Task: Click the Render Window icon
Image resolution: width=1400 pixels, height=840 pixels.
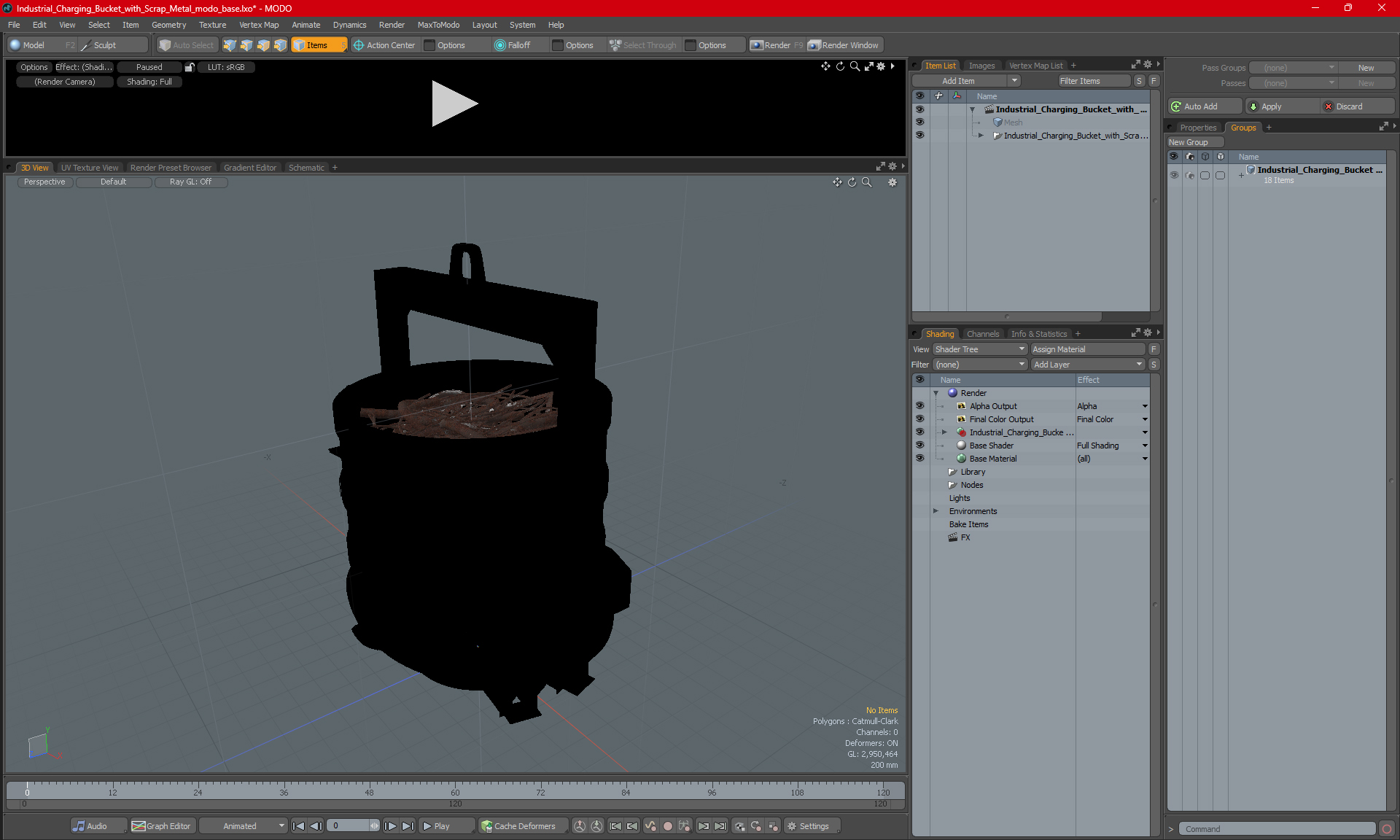Action: [814, 45]
